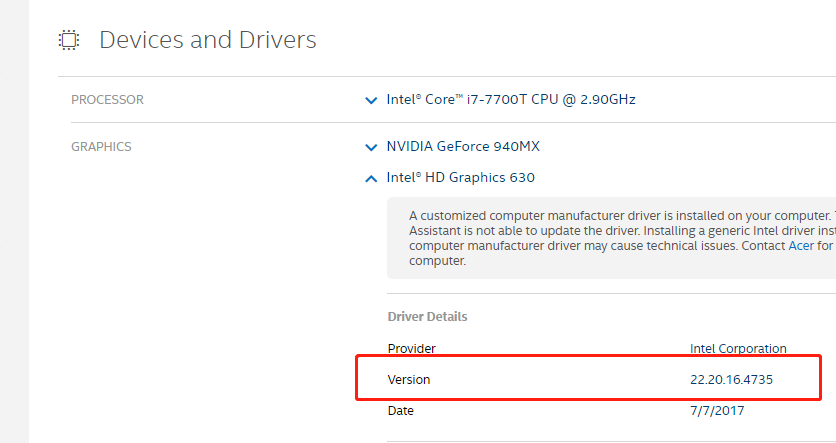Screen dimensions: 836x443
Task: Select the Intel Core i7-7700T CPU entry
Action: 511,100
